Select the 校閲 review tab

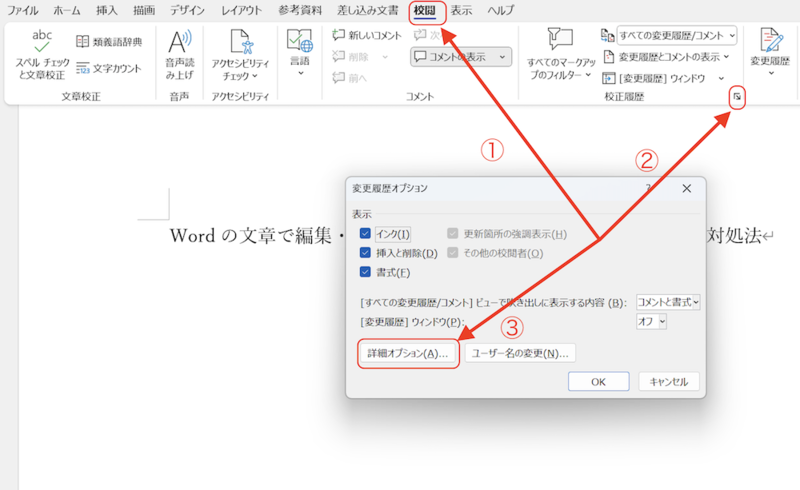click(425, 10)
